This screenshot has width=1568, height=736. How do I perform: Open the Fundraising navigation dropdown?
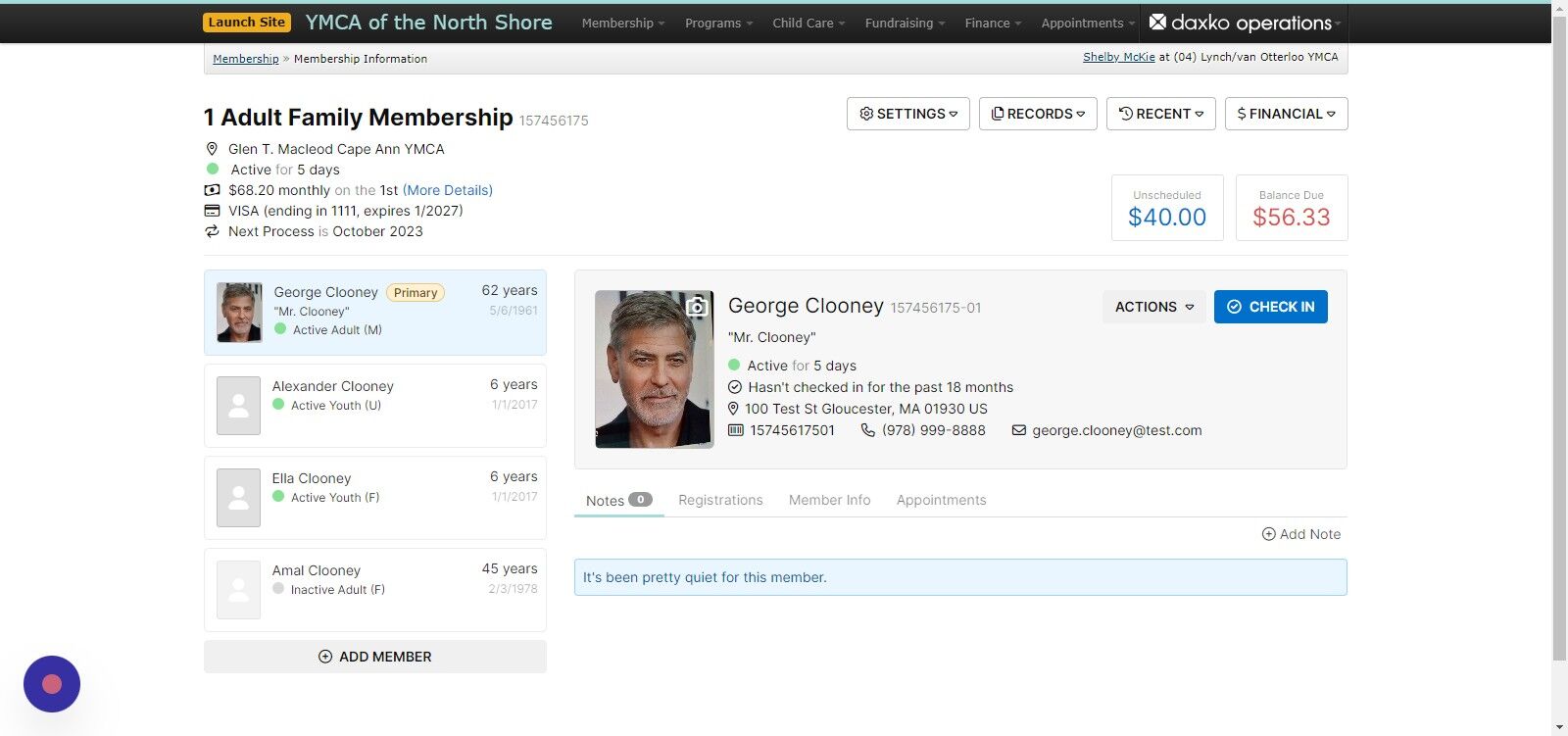click(905, 23)
